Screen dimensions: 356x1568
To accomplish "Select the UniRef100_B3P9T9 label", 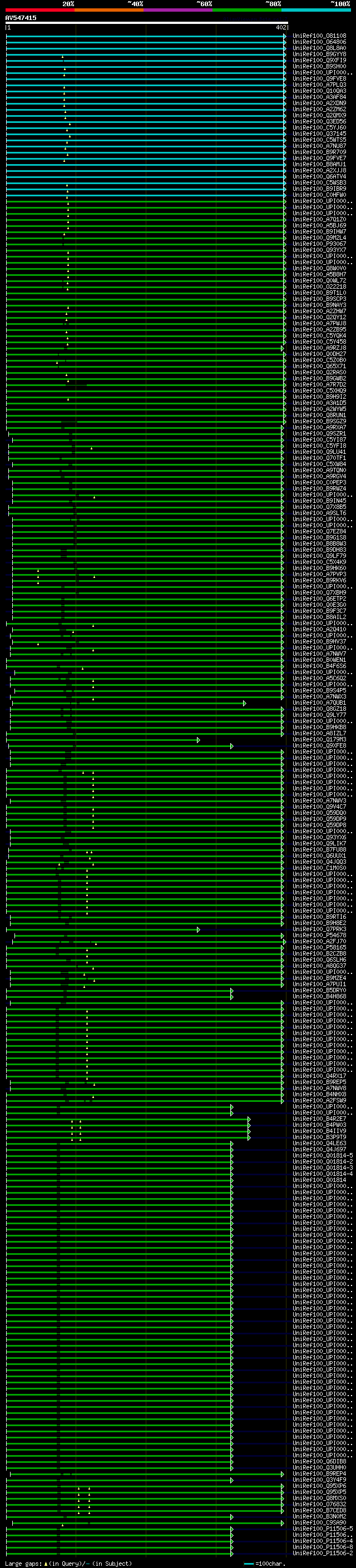I will (x=319, y=1137).
